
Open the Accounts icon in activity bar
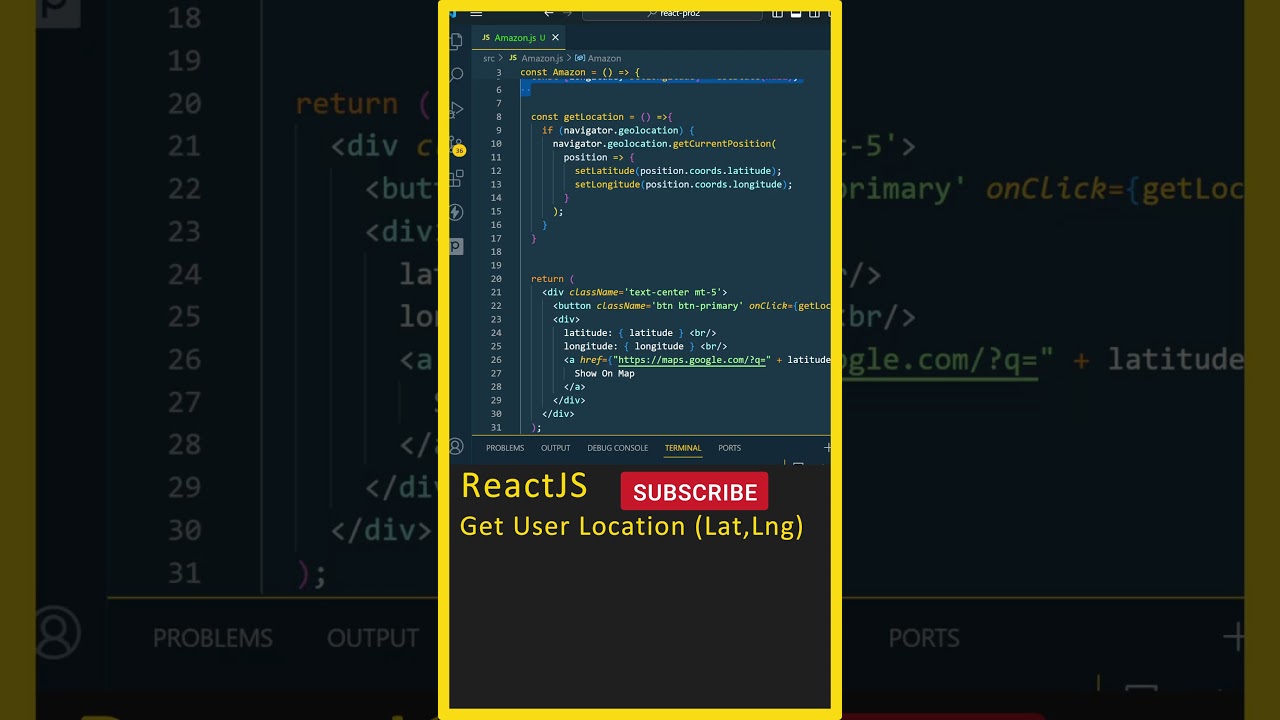[456, 447]
